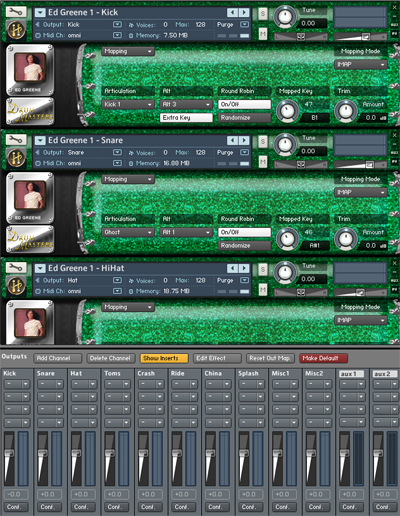Toggle Snare Round Robin On/Off
Viewport: 400px width, 516px height.
click(x=244, y=232)
